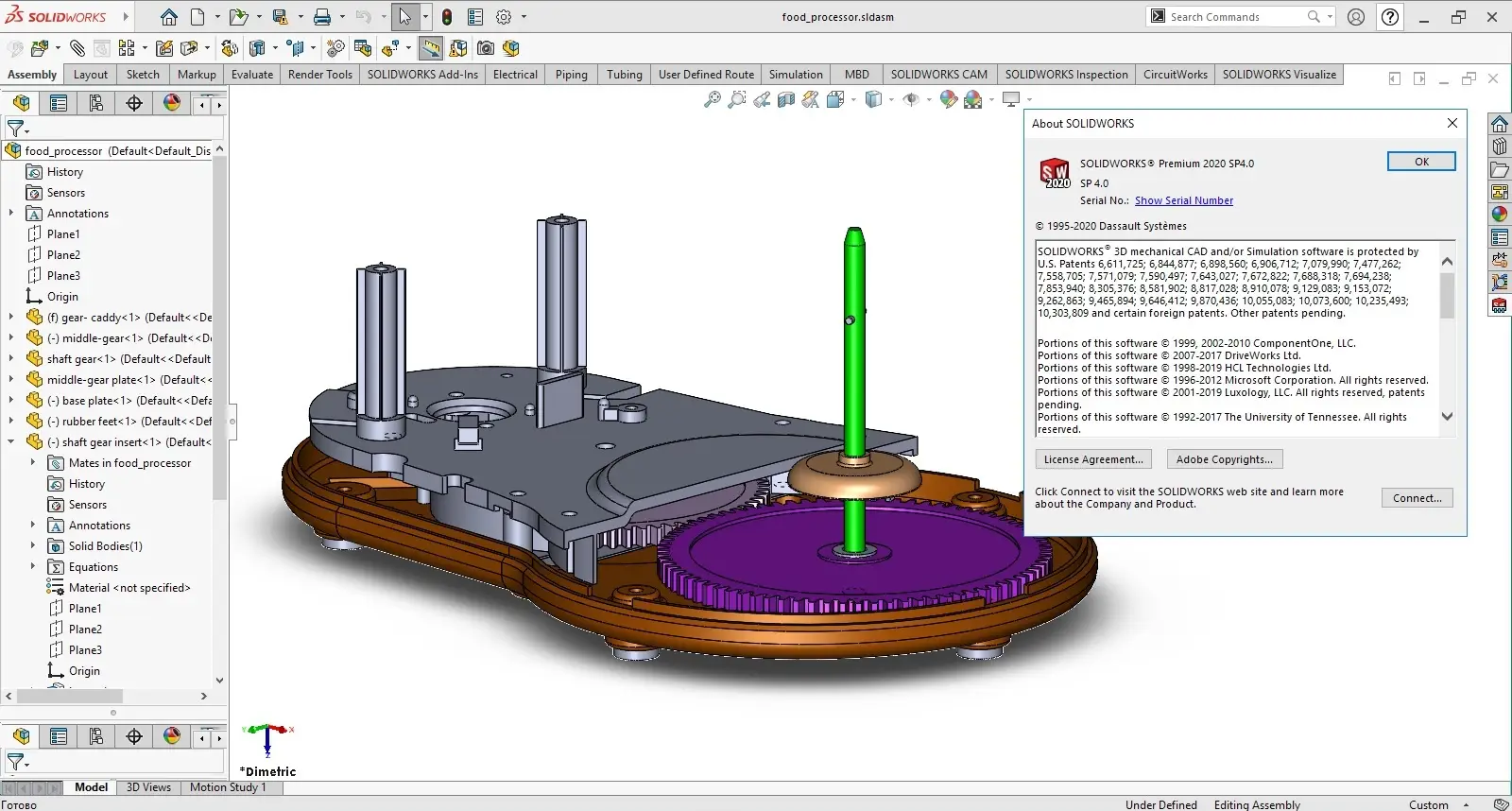
Task: Click the Show Serial Number link
Action: (1184, 200)
